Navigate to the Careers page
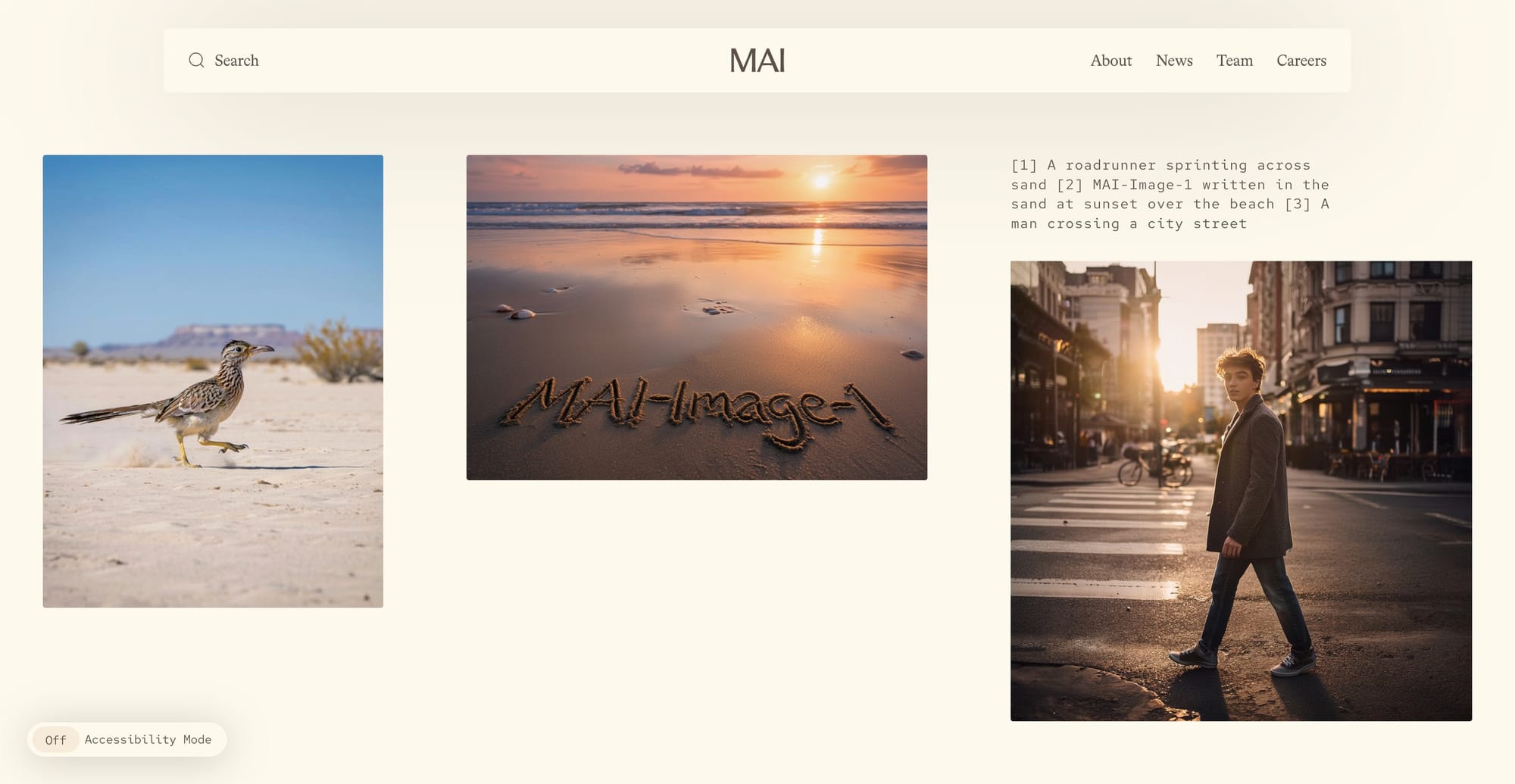1515x784 pixels. pyautogui.click(x=1301, y=61)
